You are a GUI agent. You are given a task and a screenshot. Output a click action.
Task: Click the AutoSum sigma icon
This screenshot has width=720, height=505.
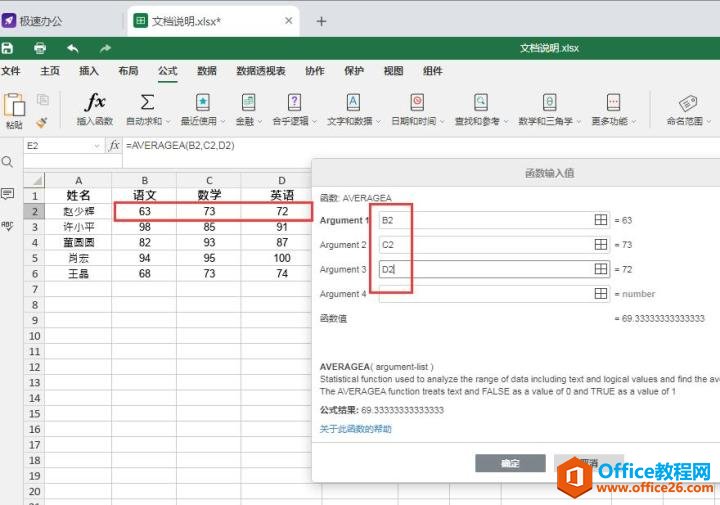[147, 102]
